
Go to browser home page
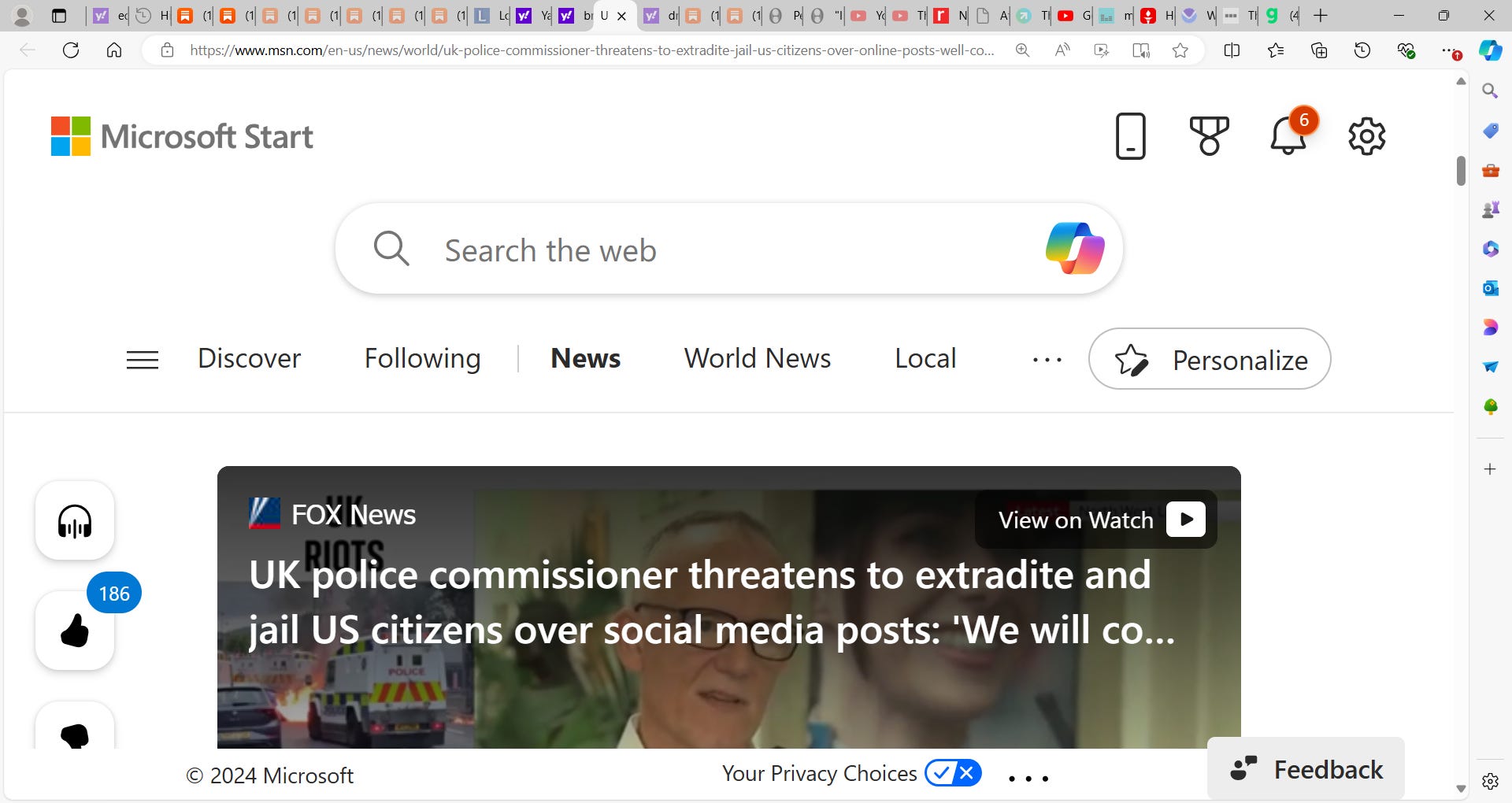pos(114,50)
